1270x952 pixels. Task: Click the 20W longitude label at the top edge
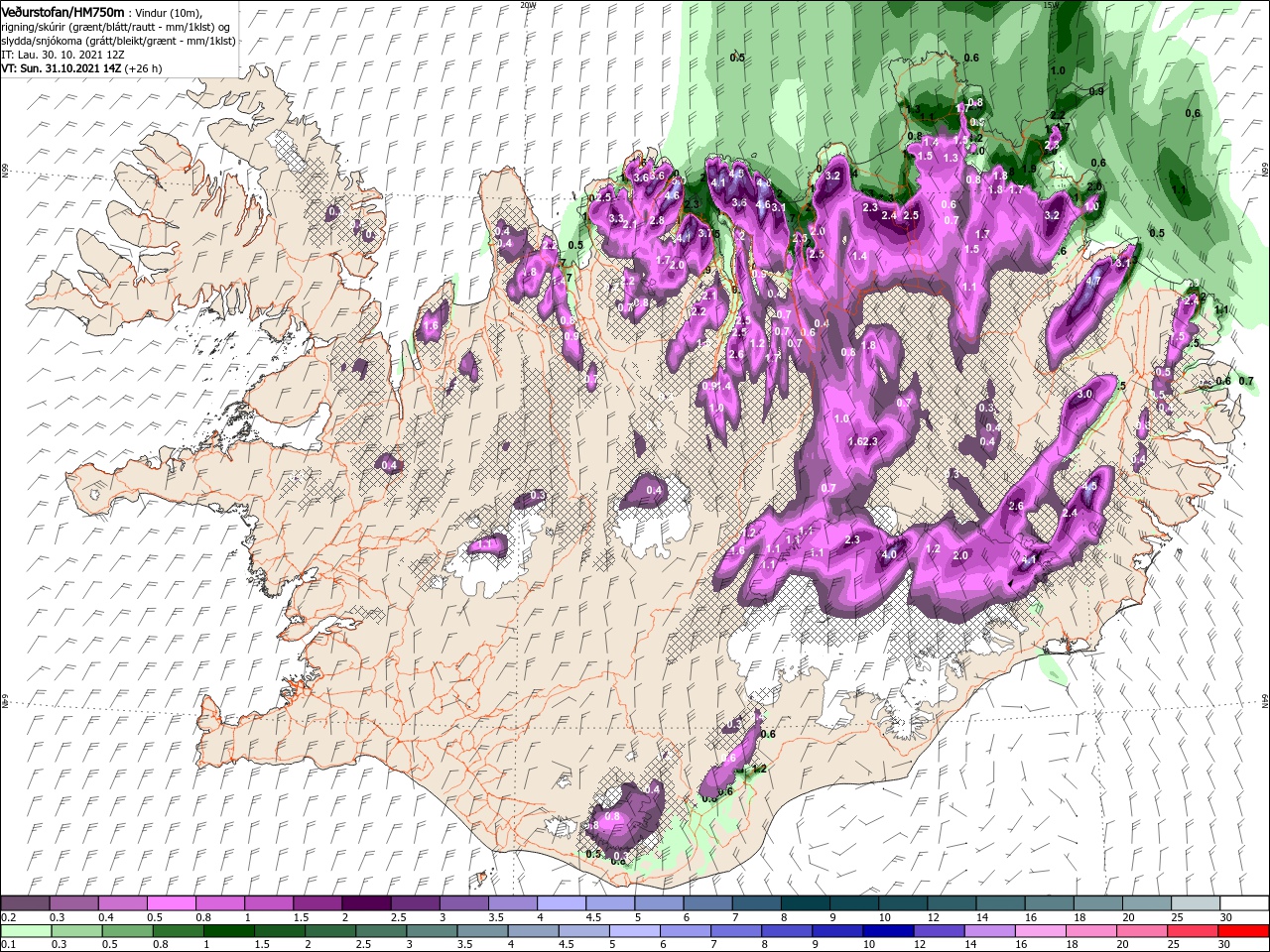(528, 4)
